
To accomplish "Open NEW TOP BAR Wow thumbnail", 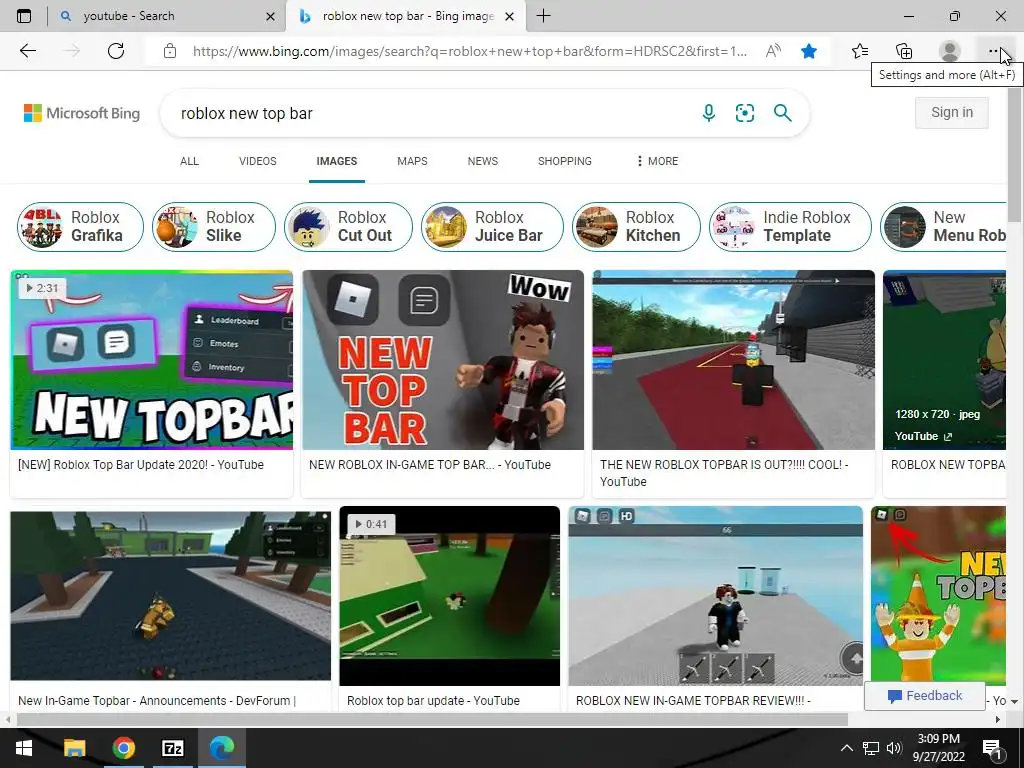I will [443, 360].
